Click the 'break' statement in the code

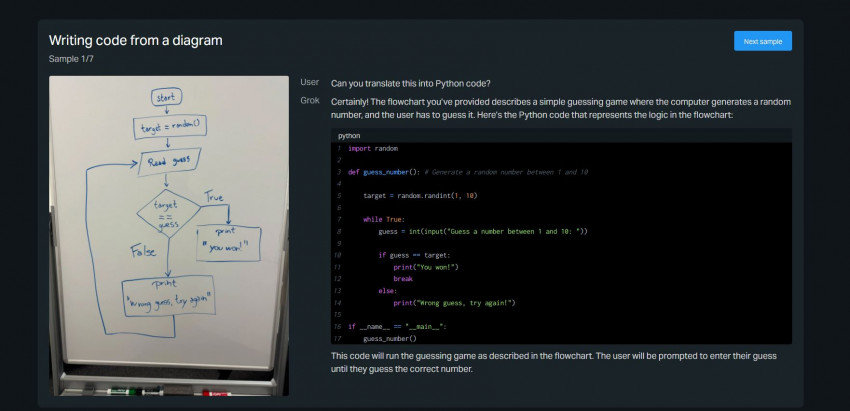point(406,278)
